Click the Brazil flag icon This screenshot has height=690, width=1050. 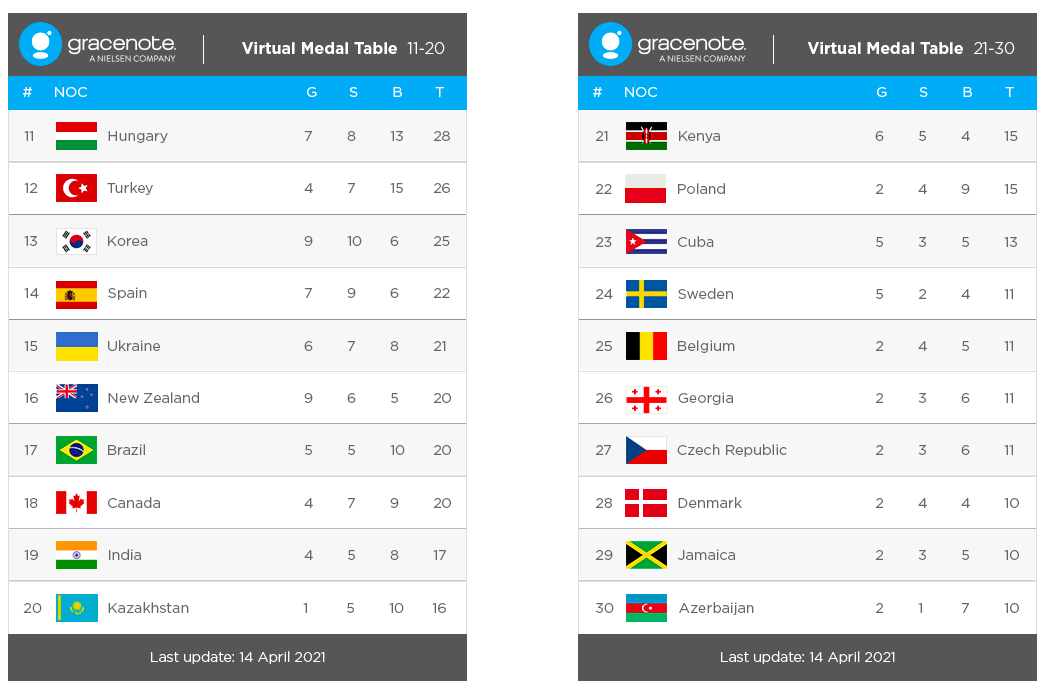[x=76, y=450]
